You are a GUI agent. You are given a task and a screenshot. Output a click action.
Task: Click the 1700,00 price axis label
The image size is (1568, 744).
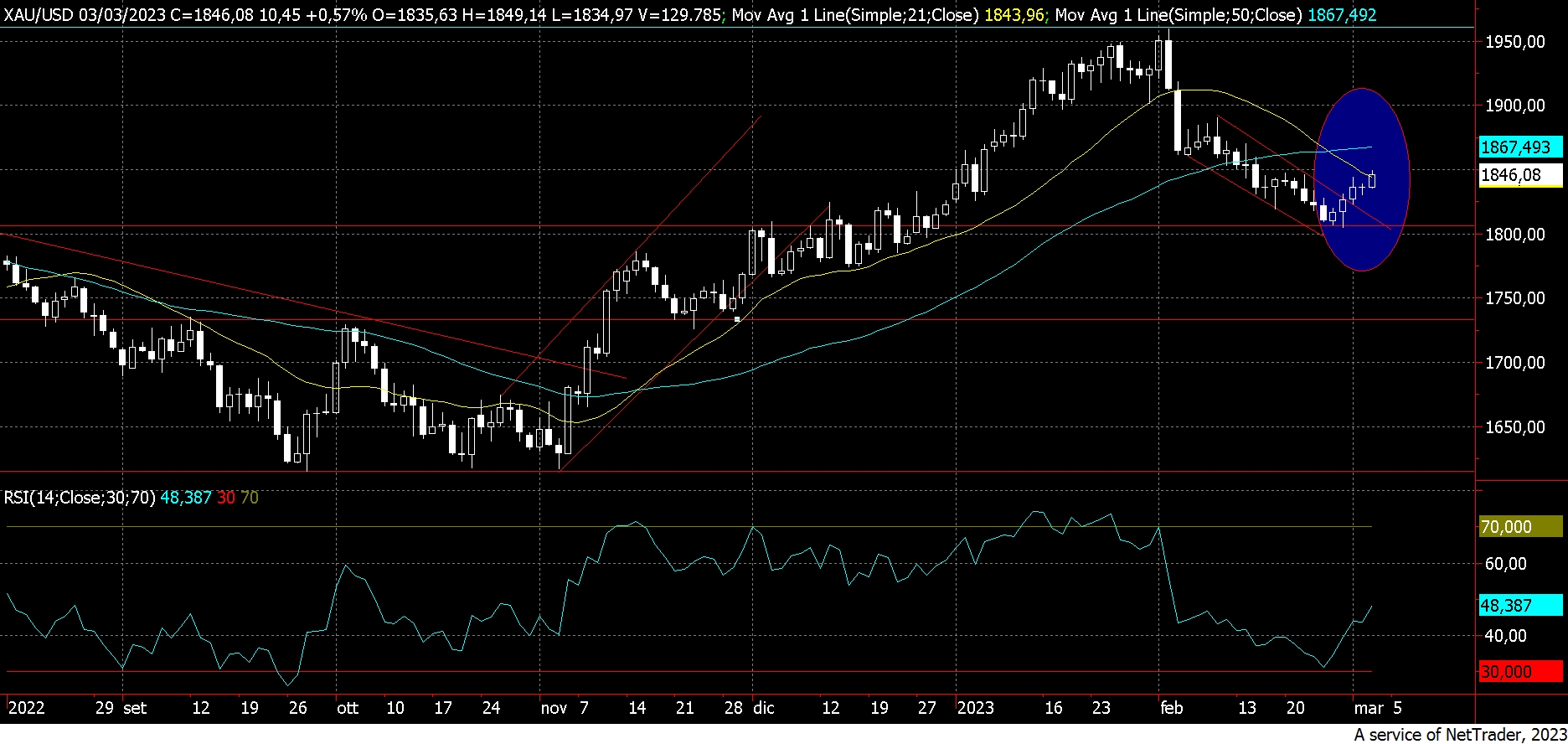(x=1515, y=363)
